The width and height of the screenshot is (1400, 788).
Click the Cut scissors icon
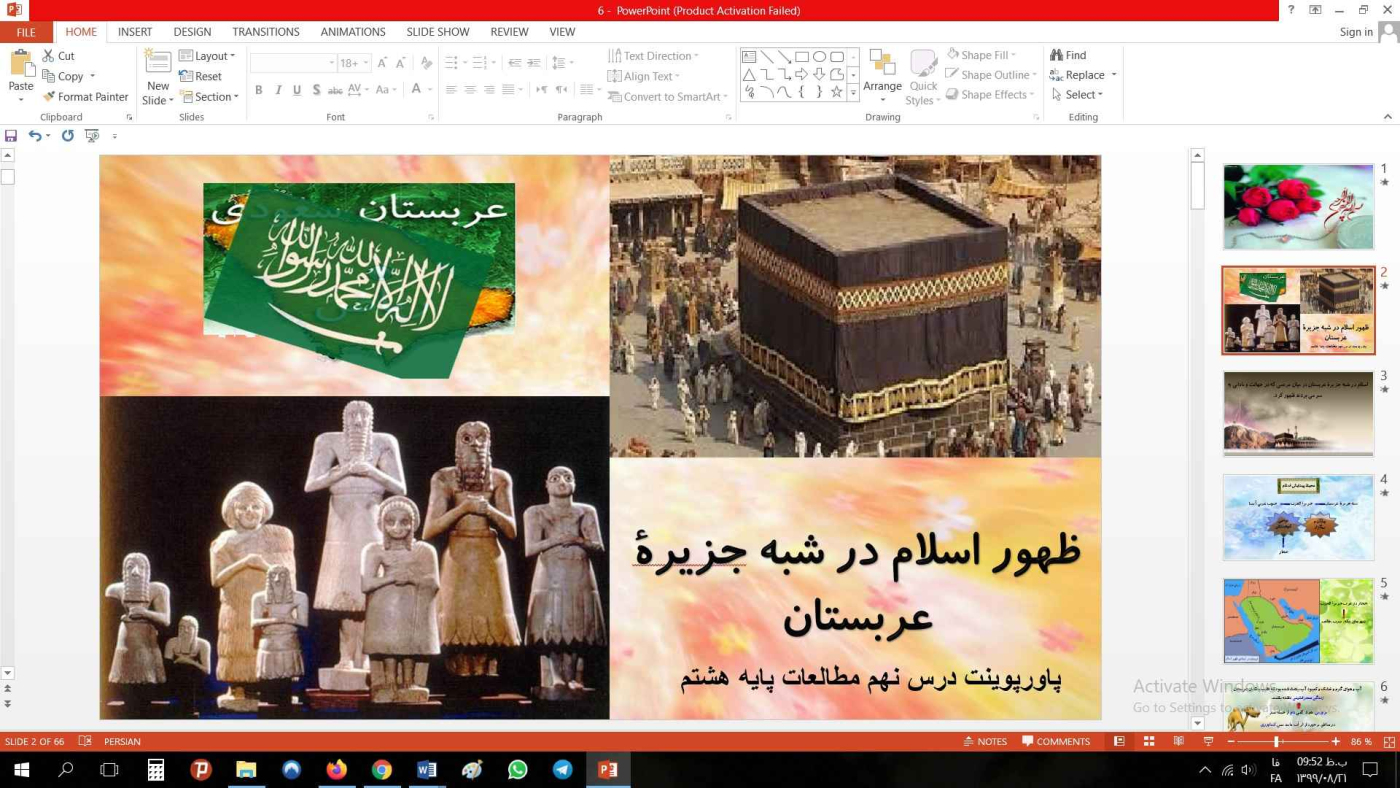tap(48, 56)
